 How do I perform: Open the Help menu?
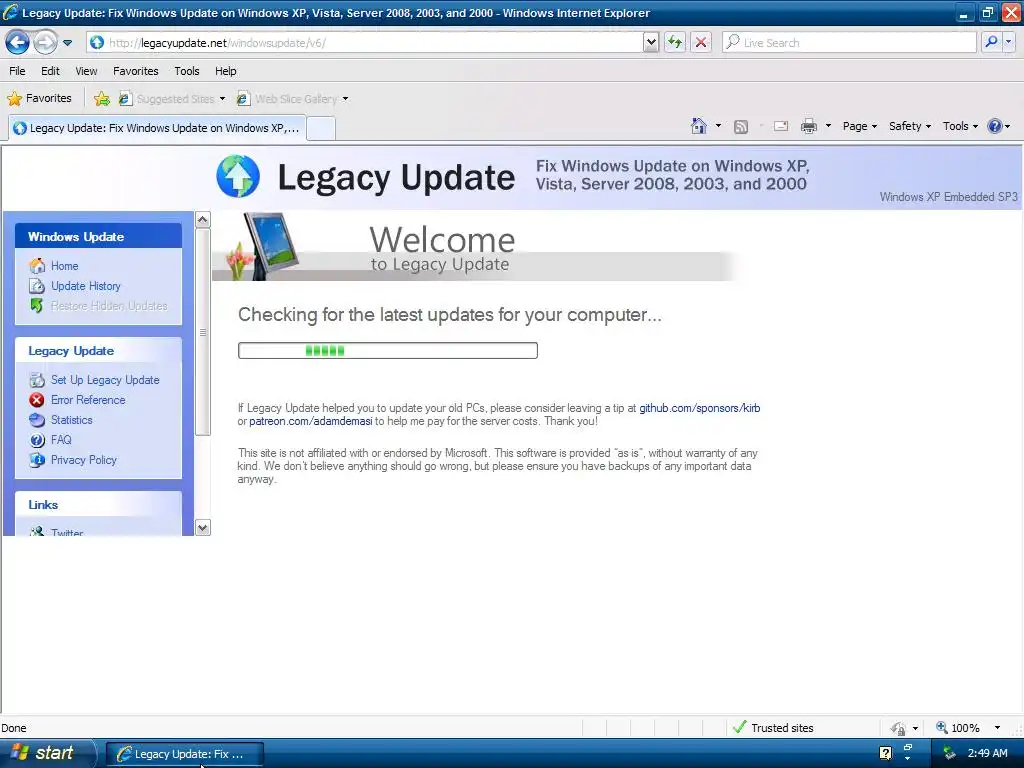(x=226, y=71)
